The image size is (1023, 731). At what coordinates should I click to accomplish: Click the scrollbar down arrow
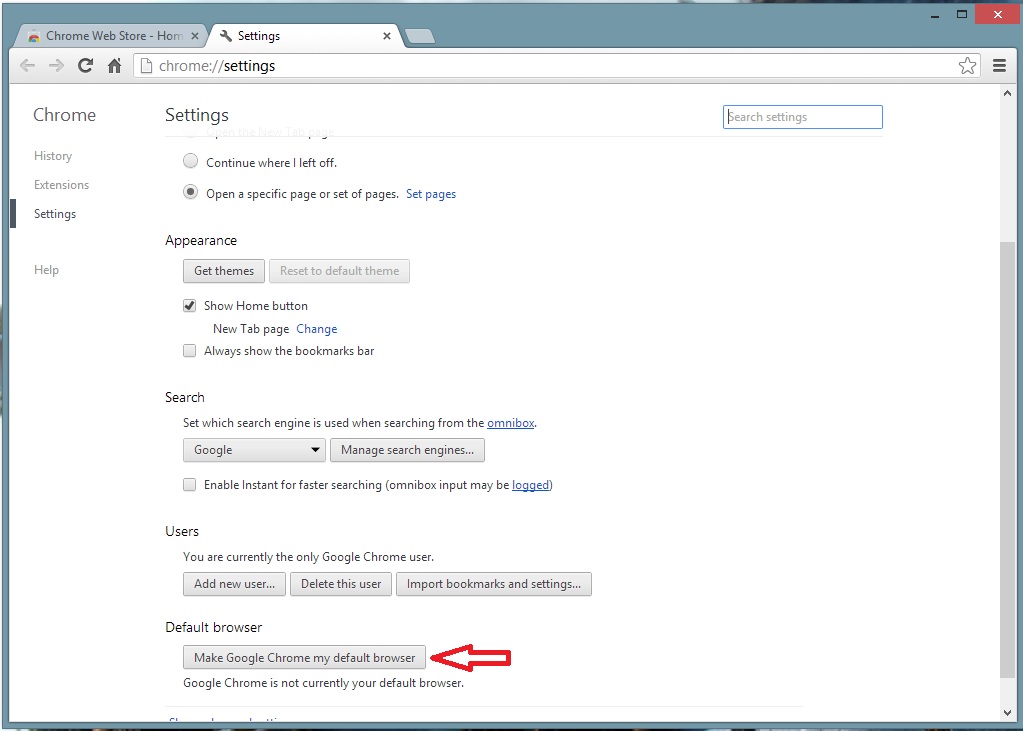[x=1007, y=713]
